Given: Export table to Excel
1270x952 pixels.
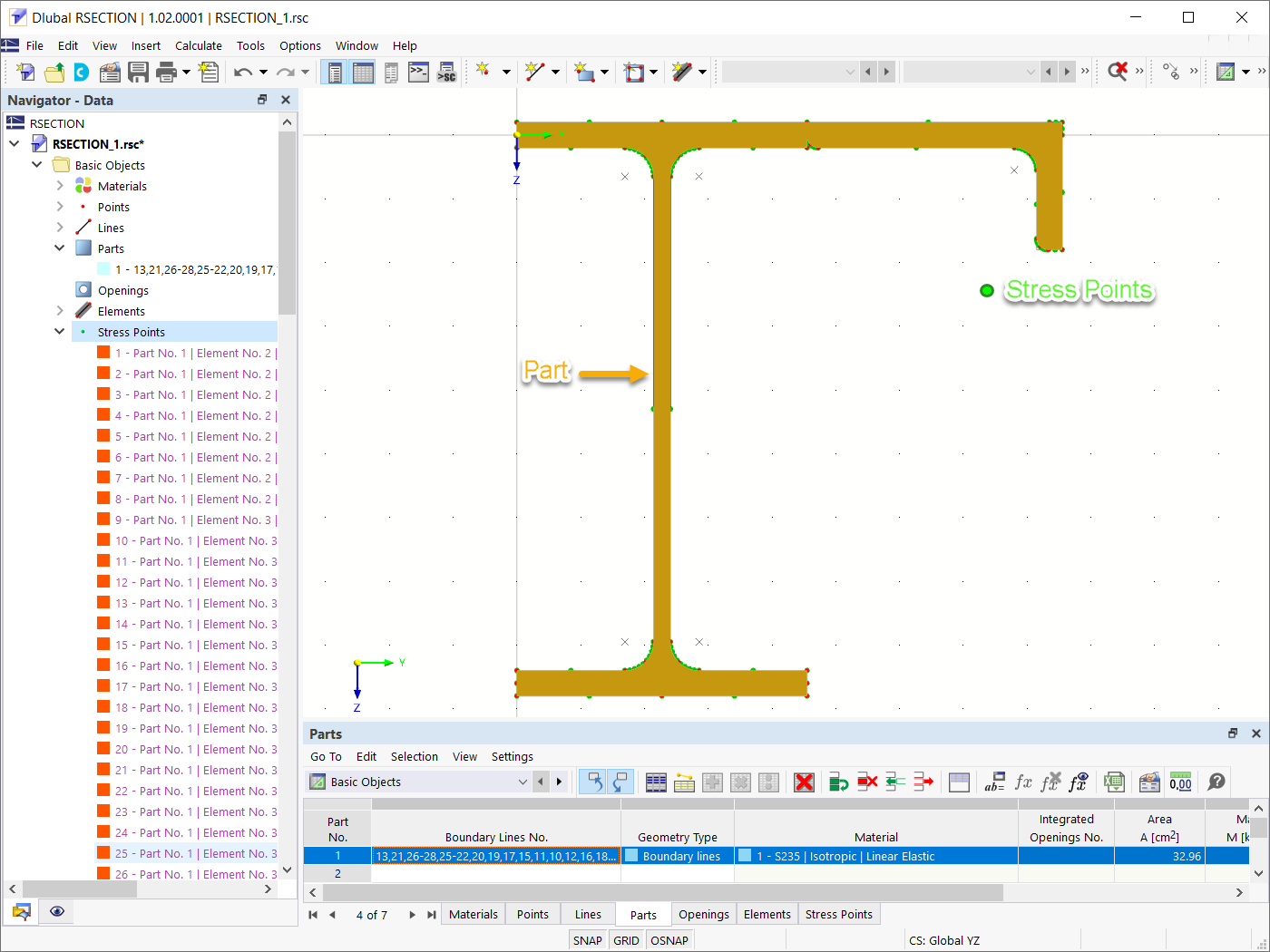Looking at the screenshot, I should [1114, 782].
